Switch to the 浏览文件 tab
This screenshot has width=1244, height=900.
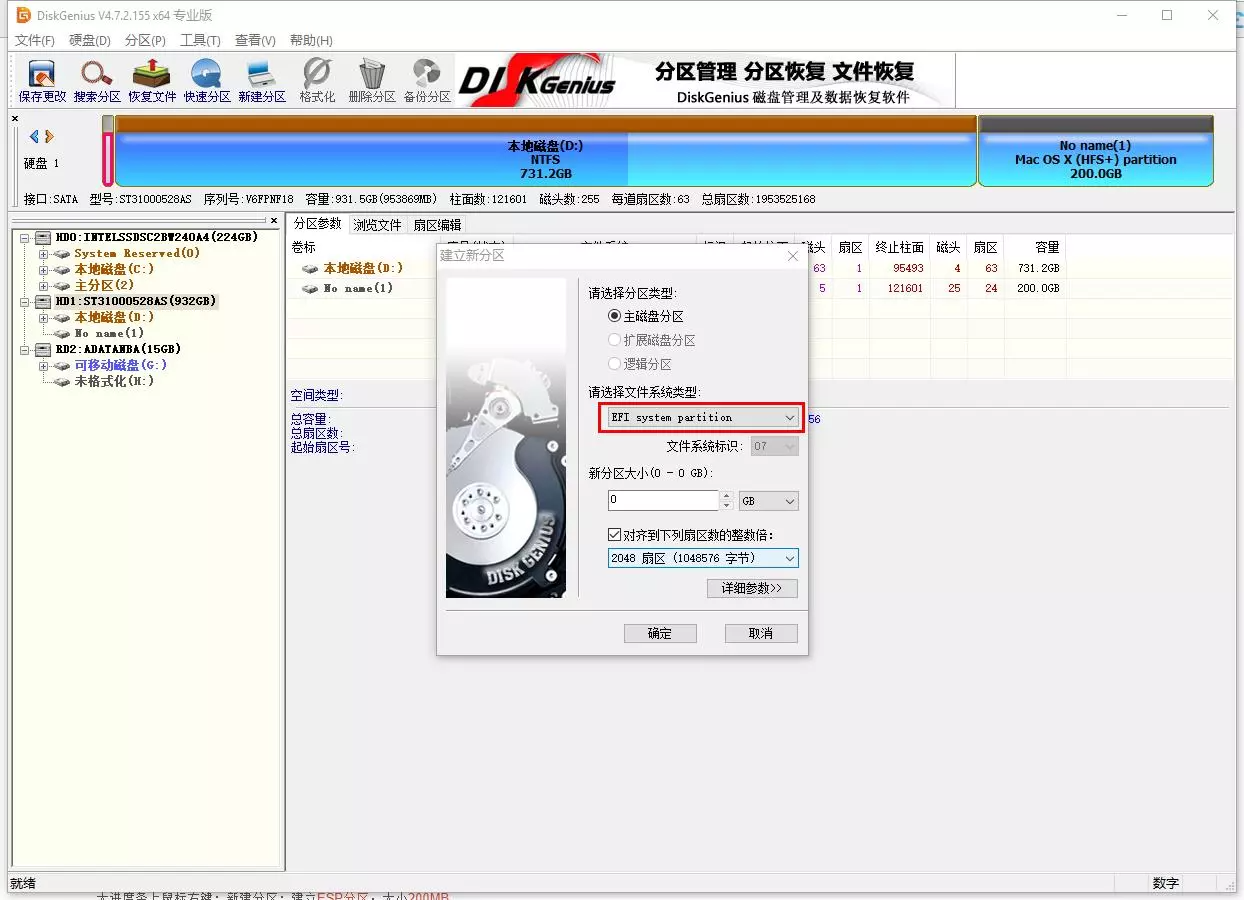[377, 225]
